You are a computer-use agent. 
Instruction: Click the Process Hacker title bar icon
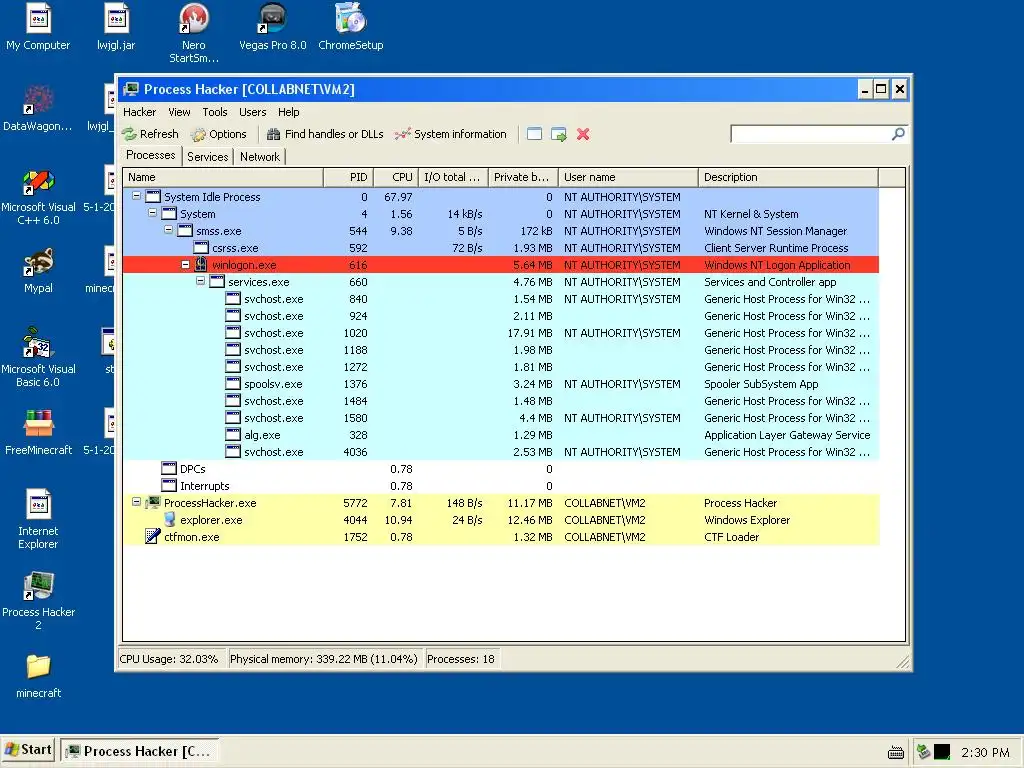[131, 89]
